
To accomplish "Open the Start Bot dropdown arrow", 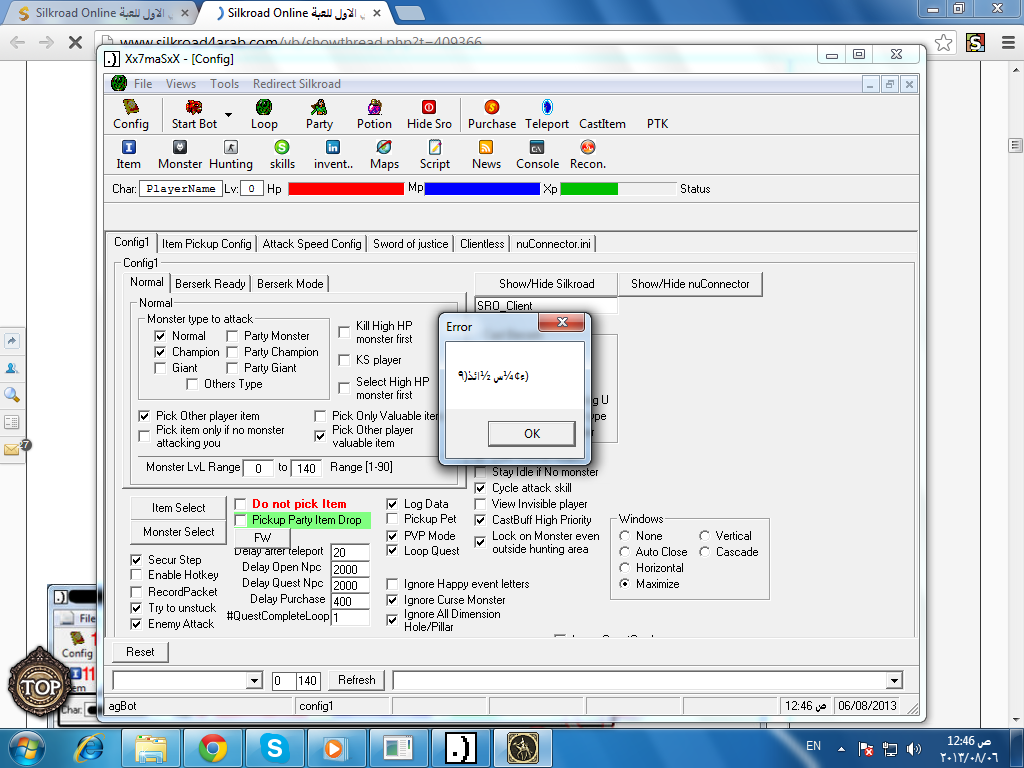I will coord(229,115).
